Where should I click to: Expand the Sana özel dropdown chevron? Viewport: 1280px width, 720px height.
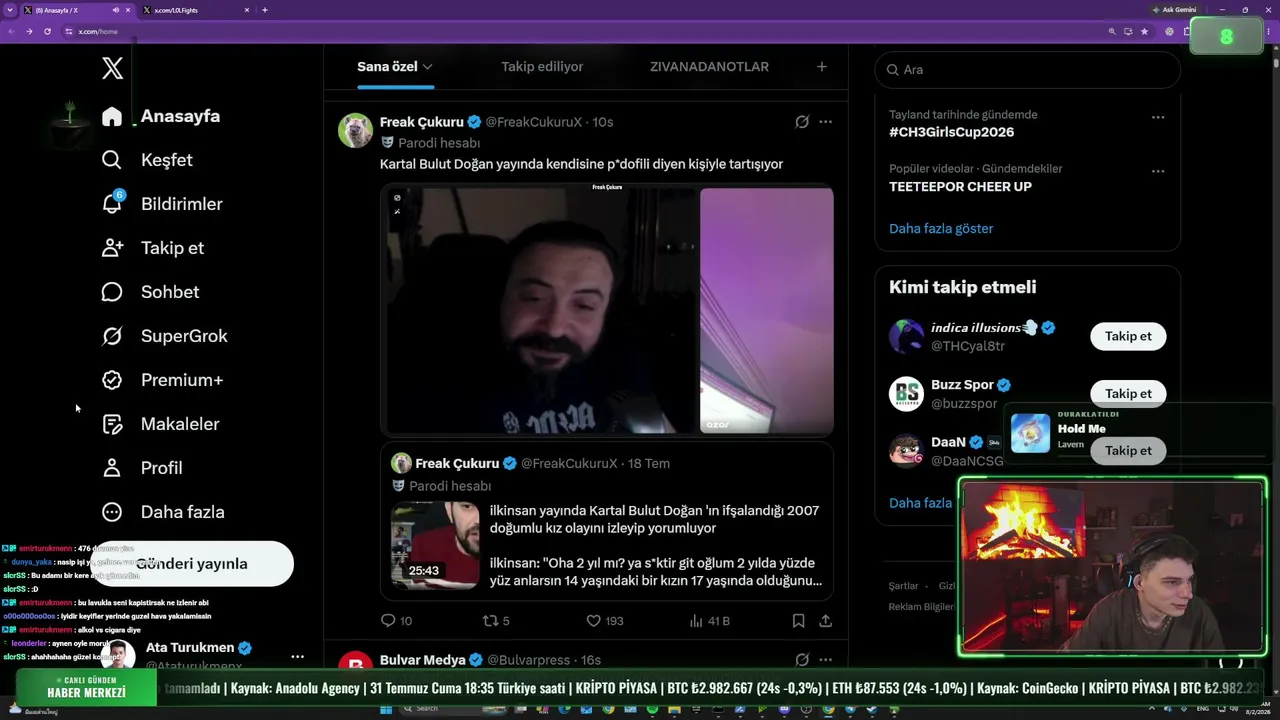[427, 67]
